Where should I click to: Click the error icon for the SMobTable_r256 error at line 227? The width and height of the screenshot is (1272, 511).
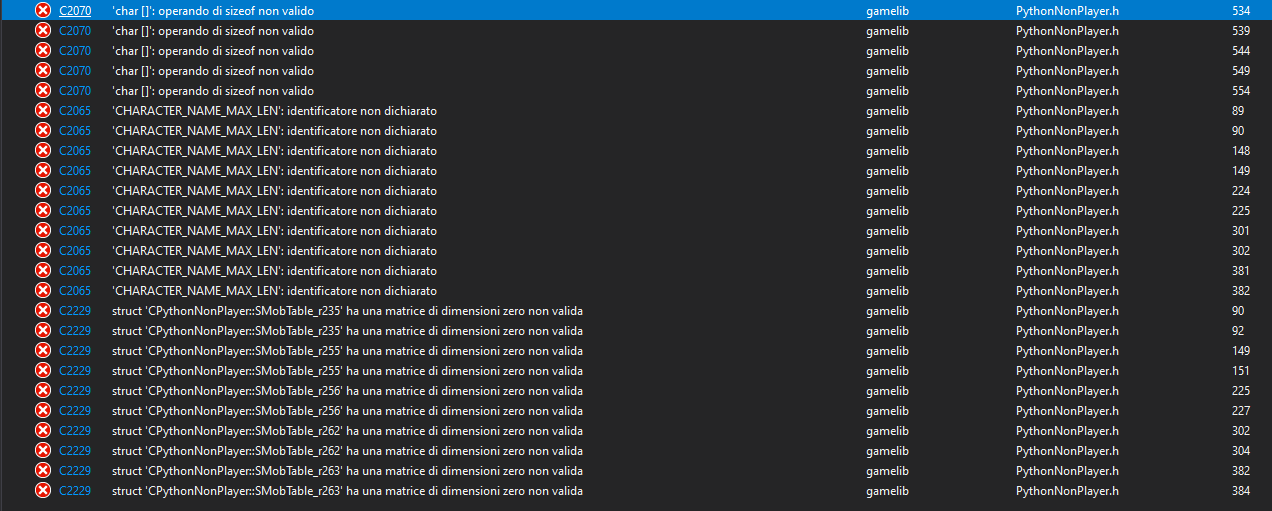point(43,410)
